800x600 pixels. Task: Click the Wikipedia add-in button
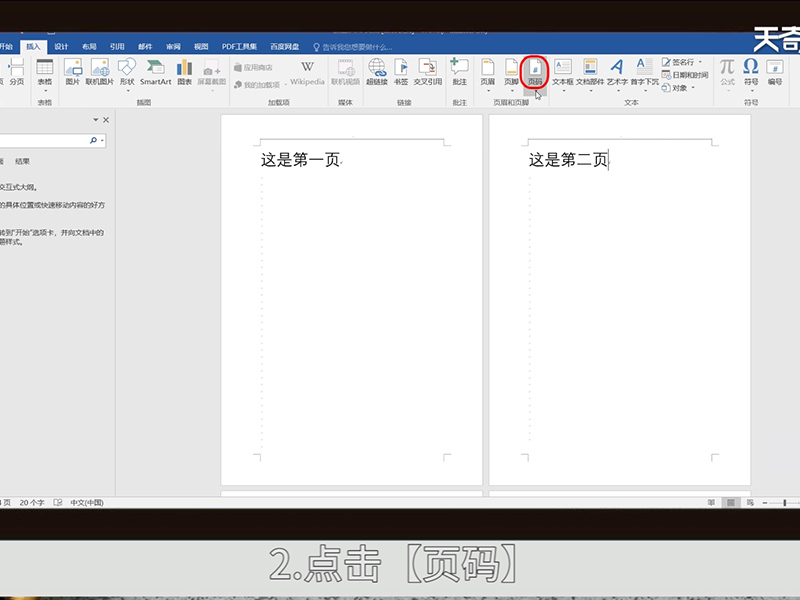pos(307,70)
